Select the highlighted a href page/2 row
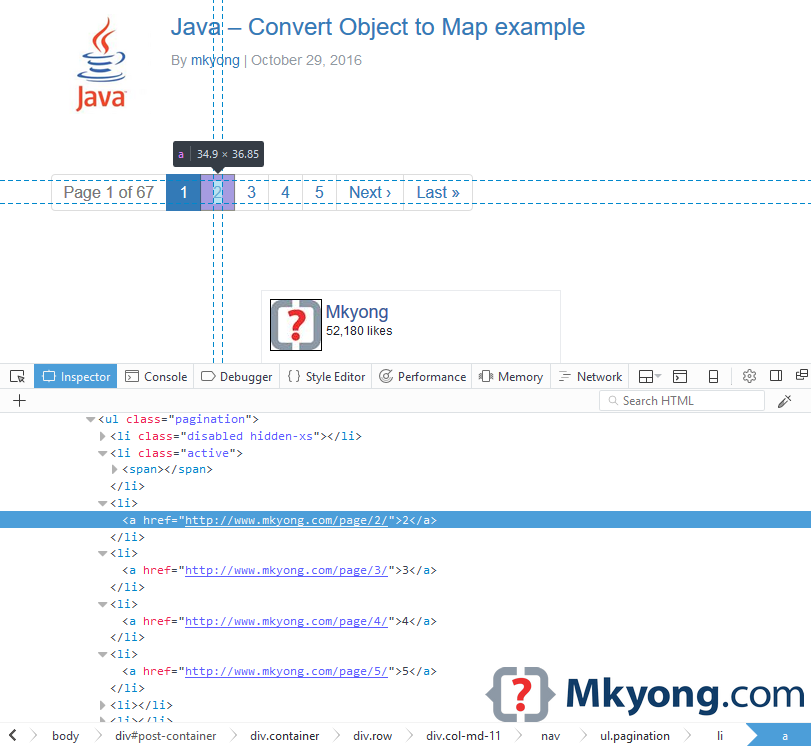811x746 pixels. coord(406,520)
